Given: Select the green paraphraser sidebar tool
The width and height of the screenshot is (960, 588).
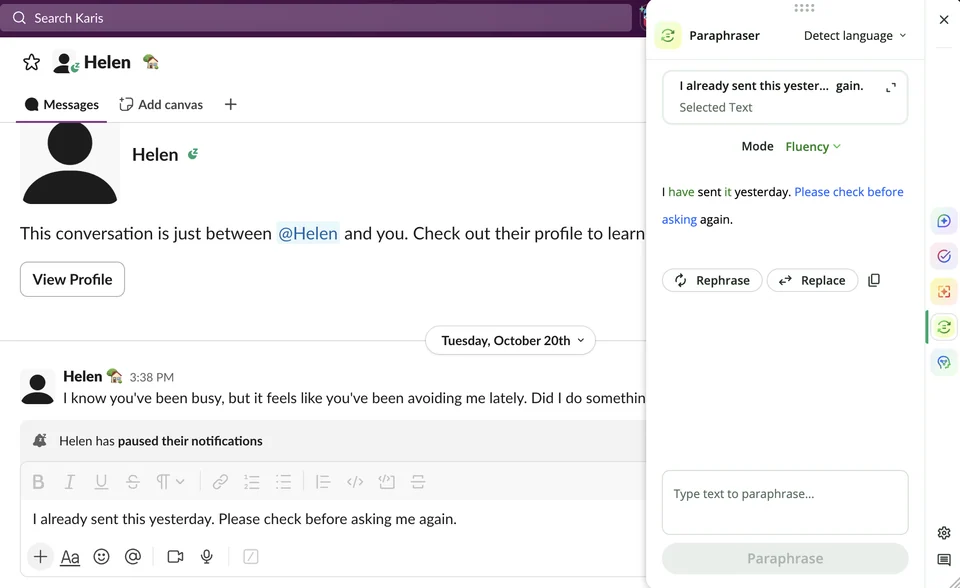Looking at the screenshot, I should 943,327.
